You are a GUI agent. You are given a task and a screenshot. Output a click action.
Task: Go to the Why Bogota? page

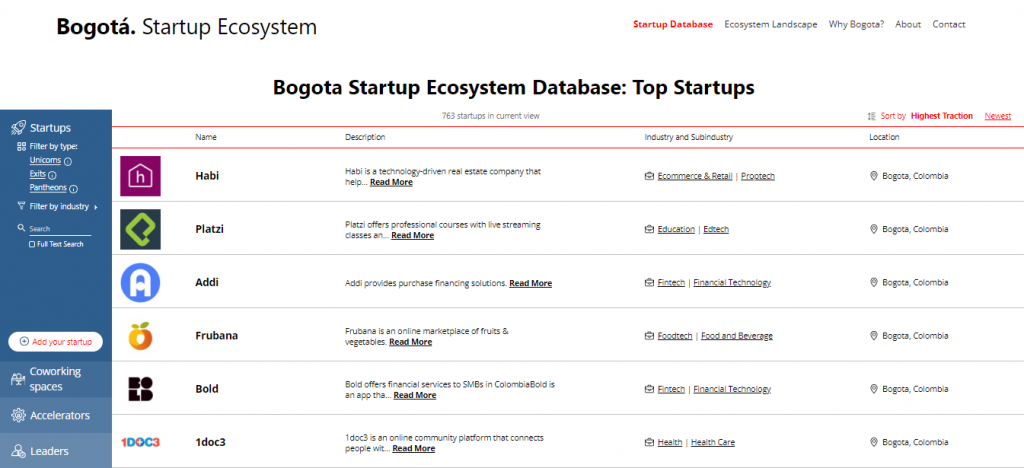[x=856, y=24]
